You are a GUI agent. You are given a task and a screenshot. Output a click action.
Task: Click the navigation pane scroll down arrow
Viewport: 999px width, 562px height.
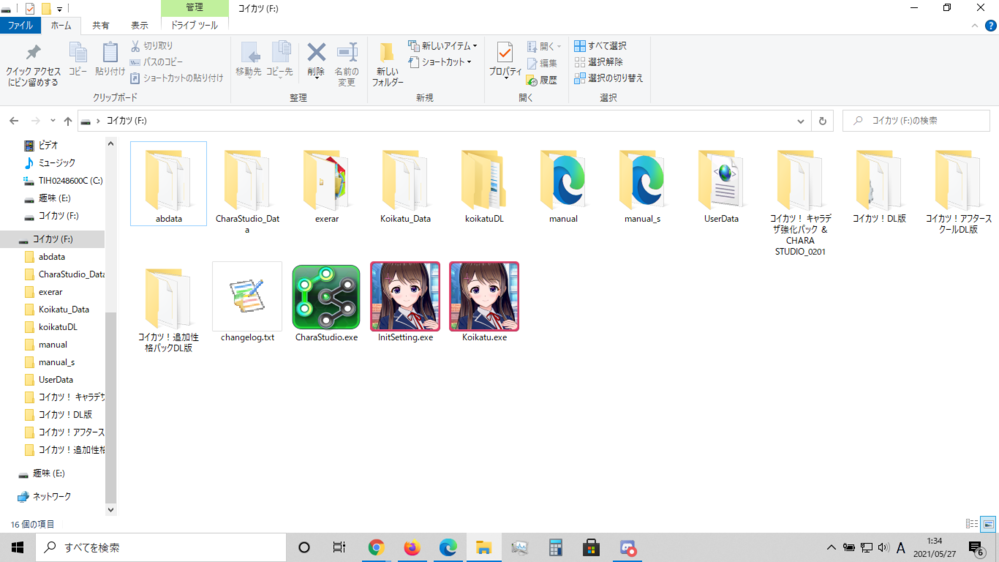[111, 510]
